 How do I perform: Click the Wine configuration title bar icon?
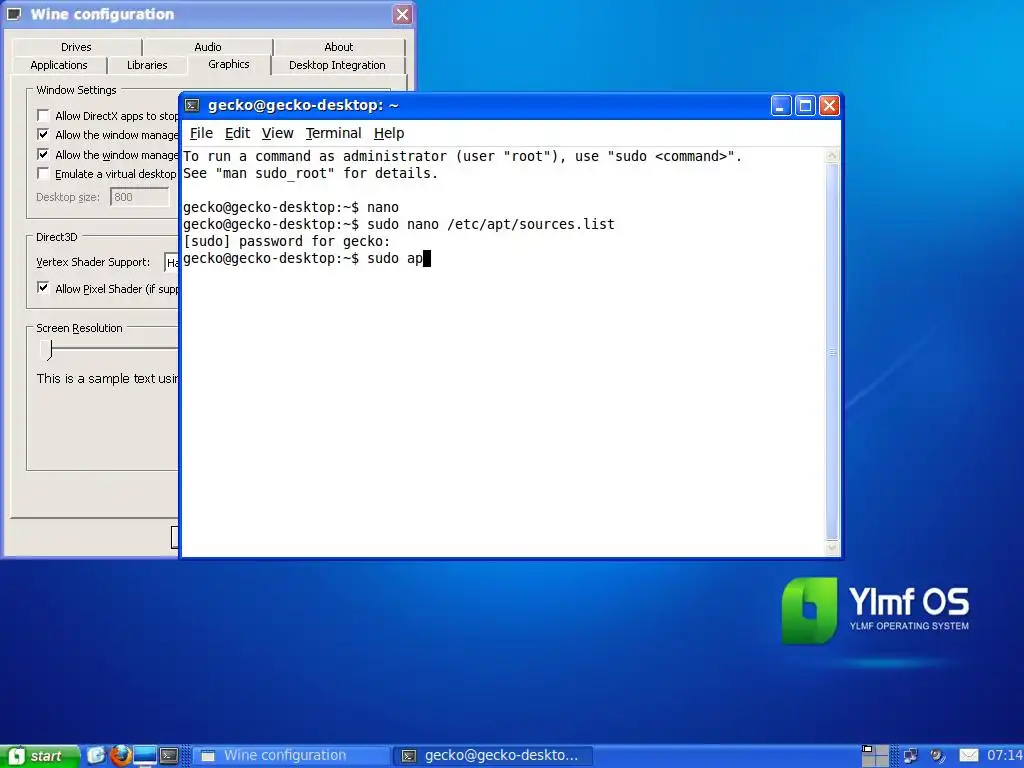(x=14, y=14)
